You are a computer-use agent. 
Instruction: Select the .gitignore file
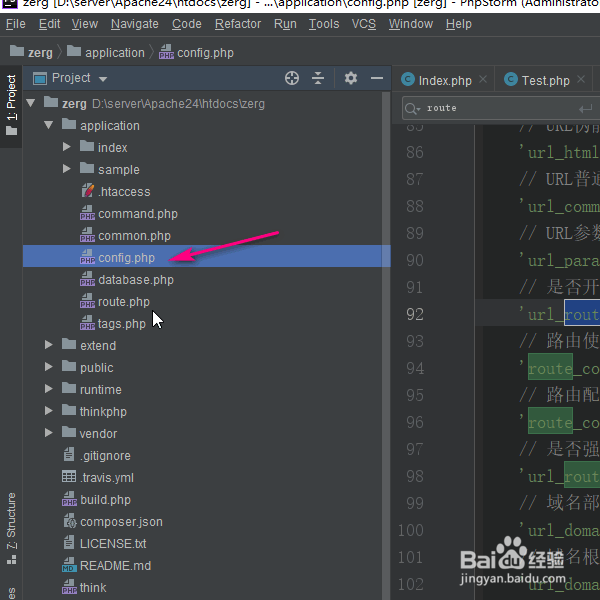coord(97,455)
